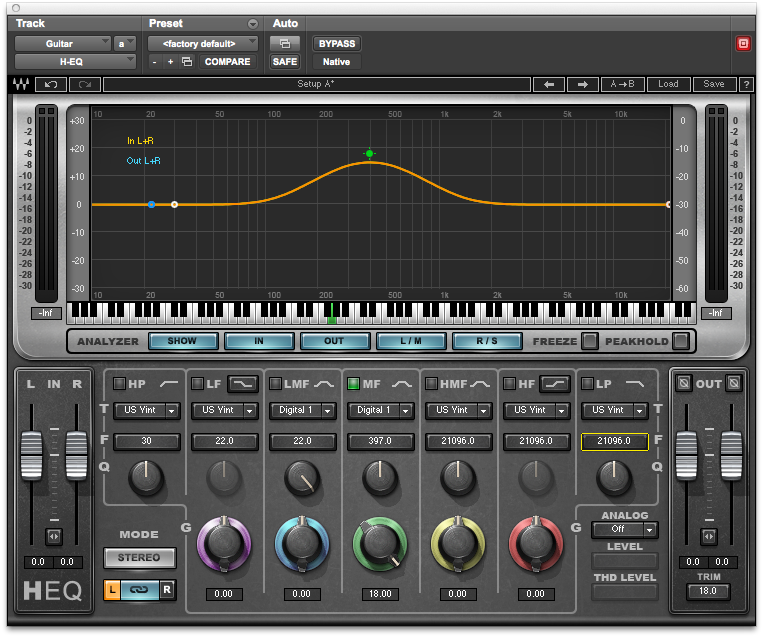Select HF high shelf filter shape
The height and width of the screenshot is (637, 763).
pyautogui.click(x=555, y=384)
